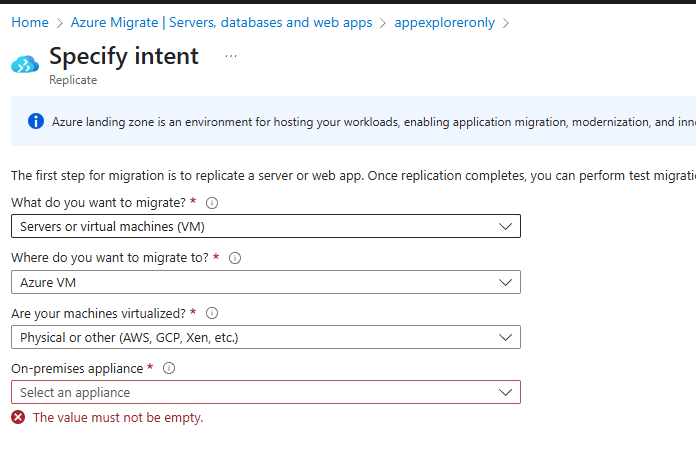Open the appexploreronly breadcrumb link
Screen dimensions: 696x455
click(444, 23)
